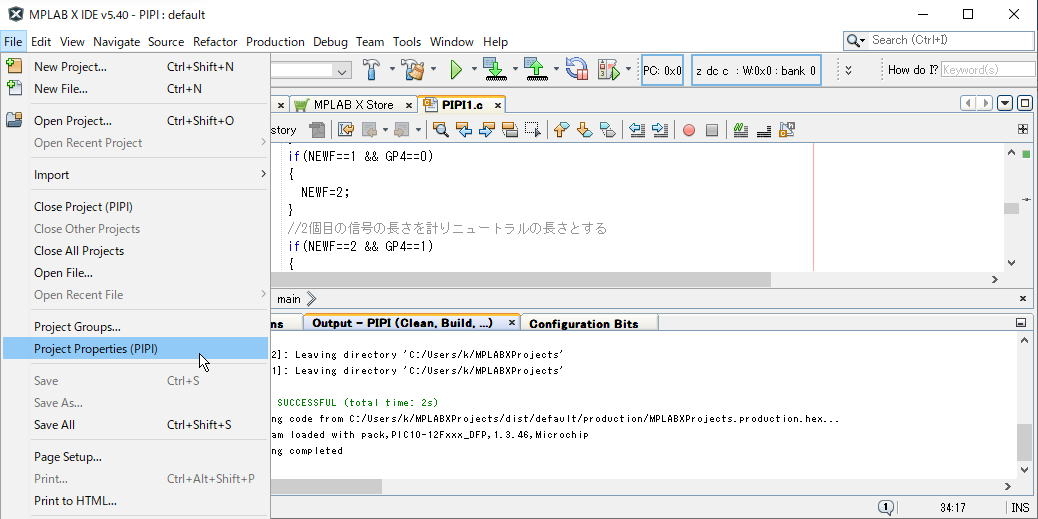Open dropdown arrow beside Clean and Build
1038x519 pixels.
point(433,69)
